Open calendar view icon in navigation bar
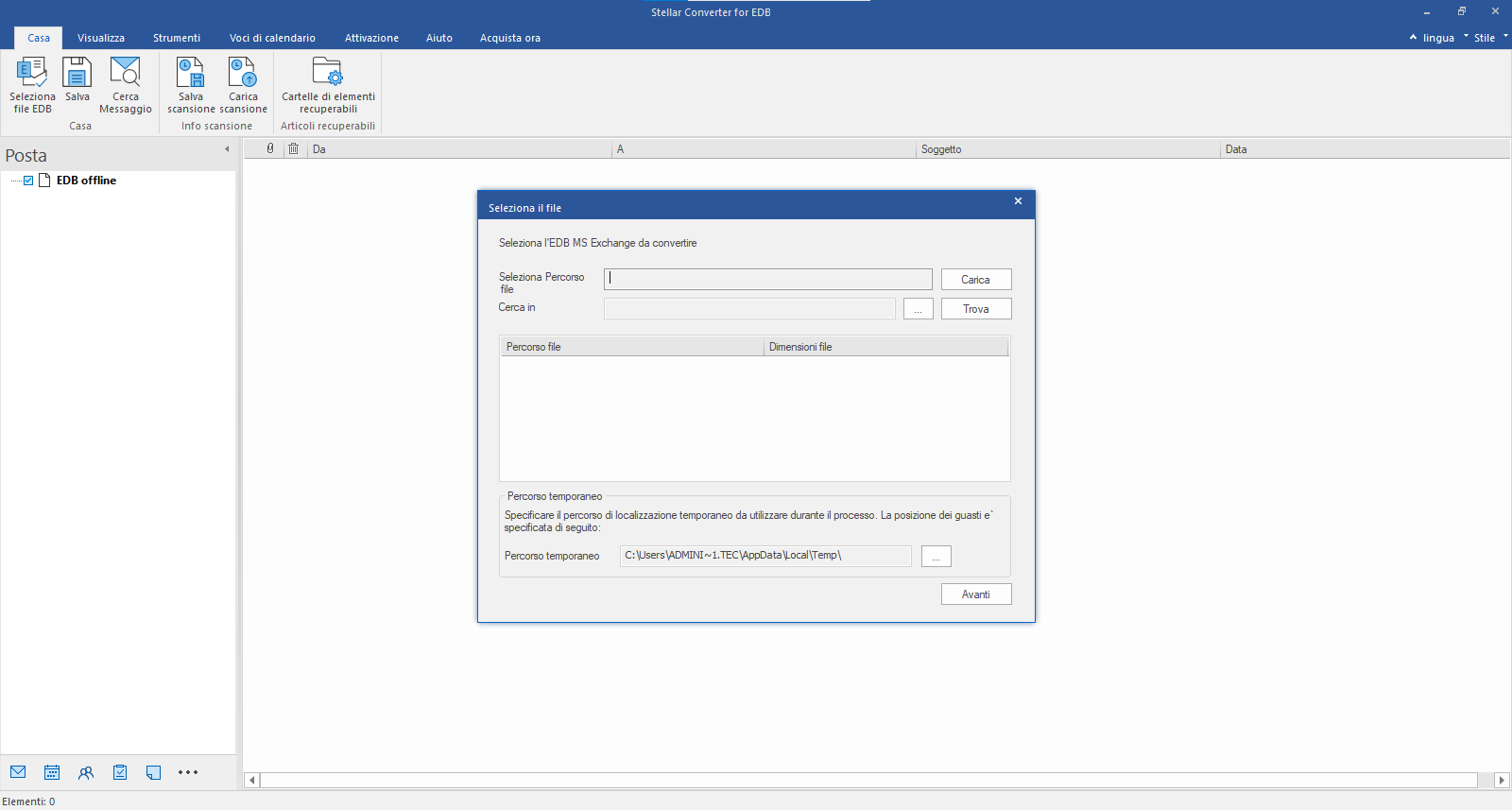1512x810 pixels. (x=52, y=772)
